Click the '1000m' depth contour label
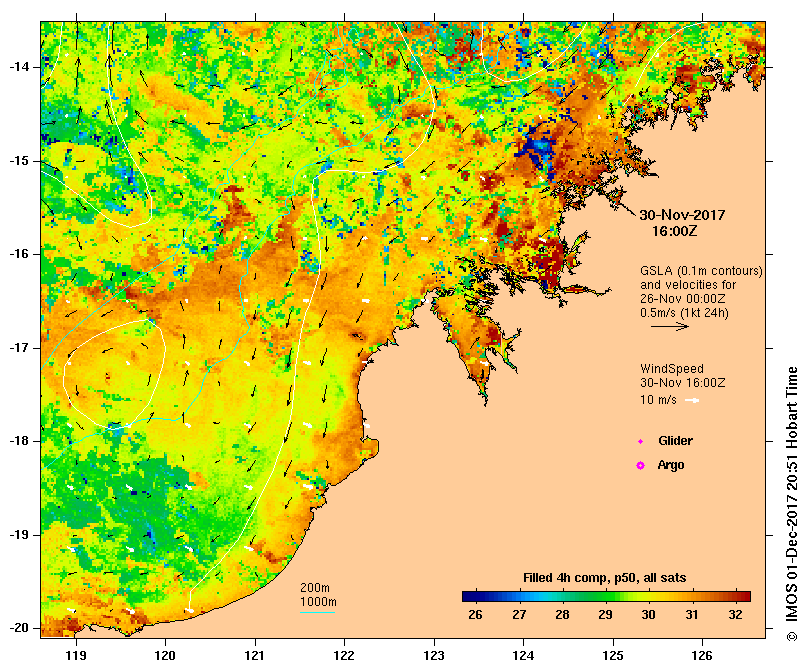The image size is (809, 672). (318, 602)
